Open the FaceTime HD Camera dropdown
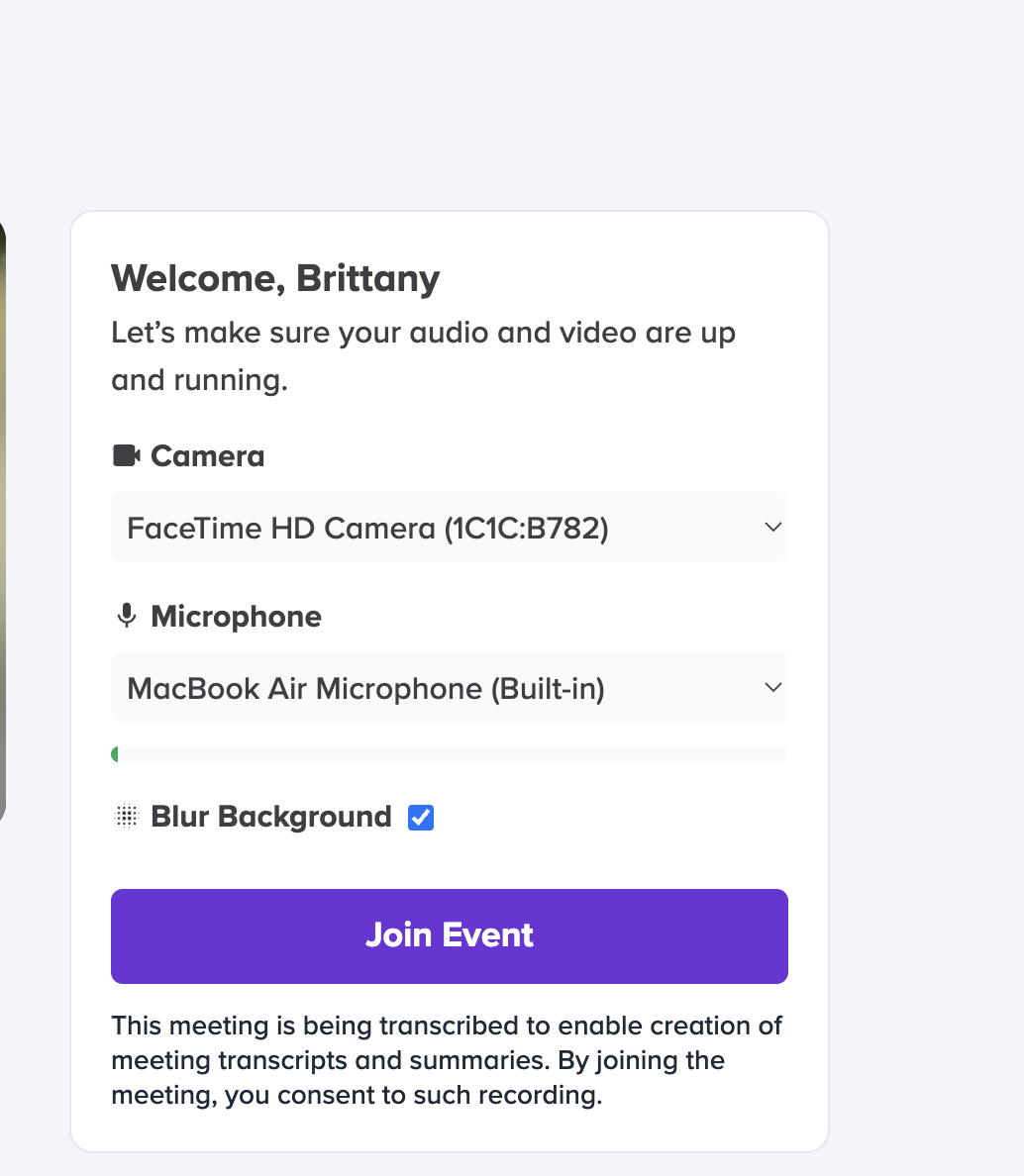This screenshot has width=1024, height=1176. (450, 528)
